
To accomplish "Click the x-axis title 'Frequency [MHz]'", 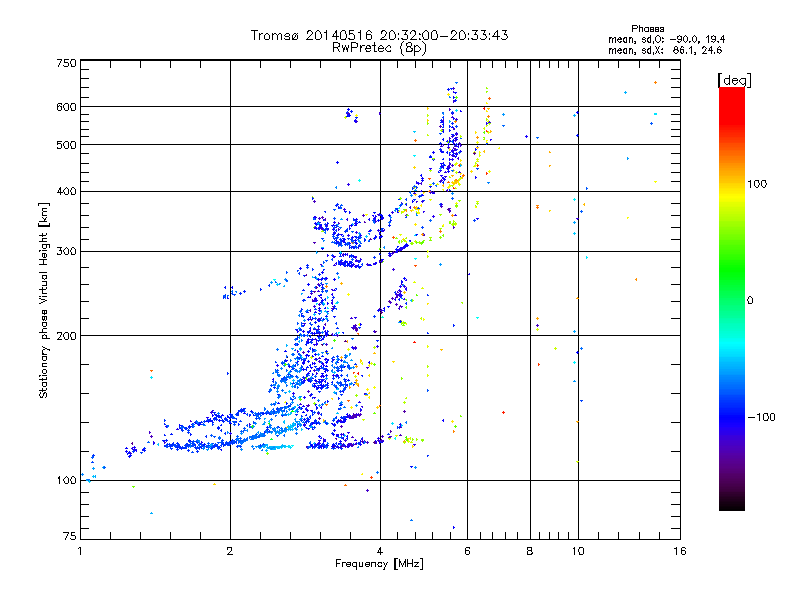I will (379, 564).
